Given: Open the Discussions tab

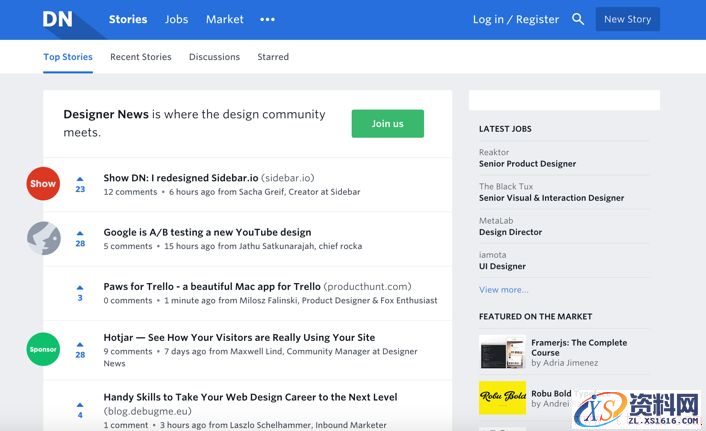Looking at the screenshot, I should tap(214, 57).
